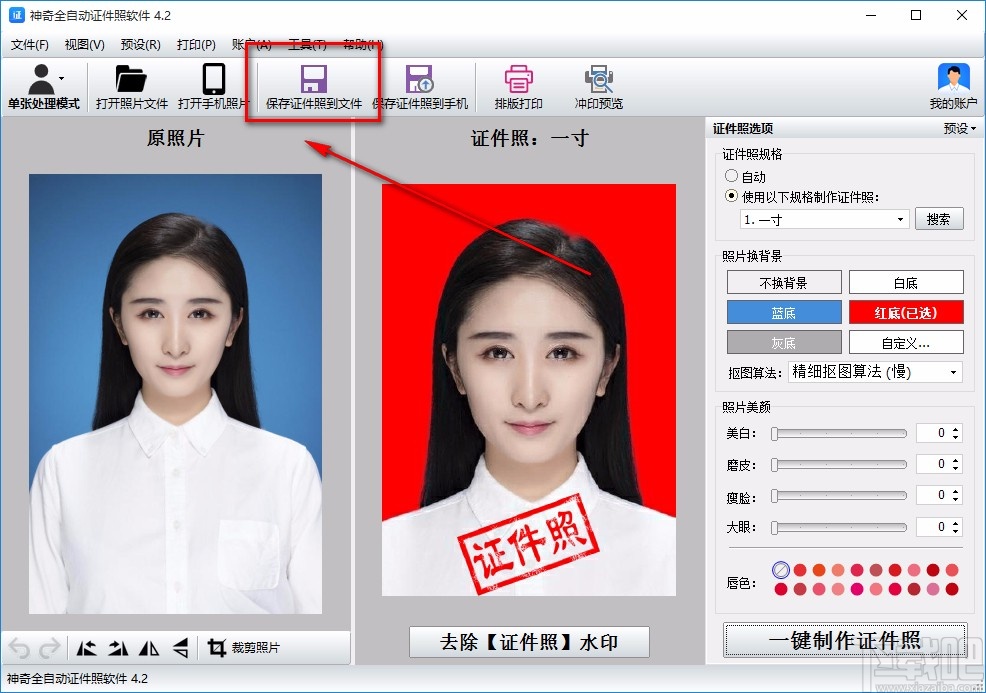Click 去除【证件照】水印 button

[529, 642]
